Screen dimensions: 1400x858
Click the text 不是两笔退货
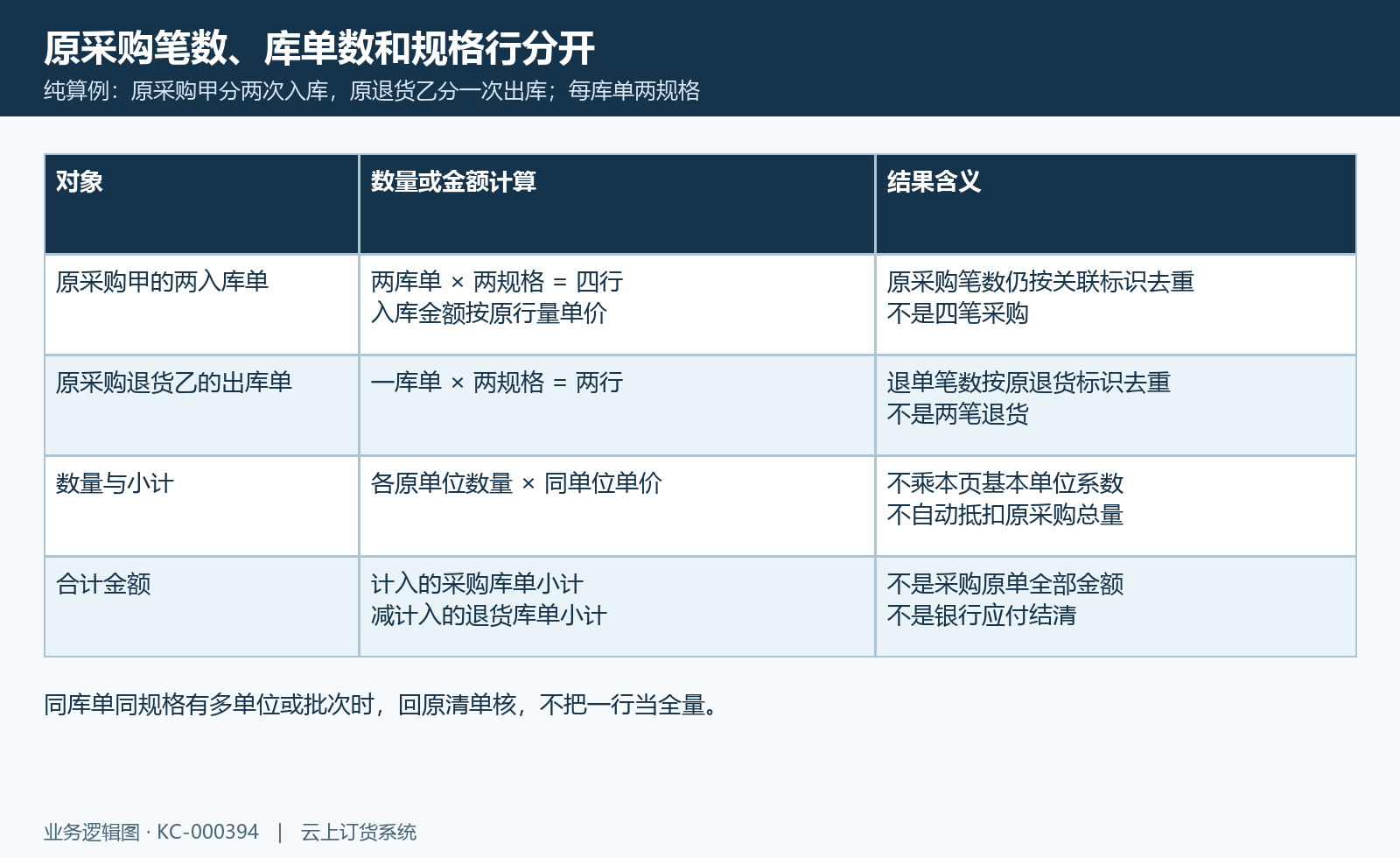click(x=958, y=414)
